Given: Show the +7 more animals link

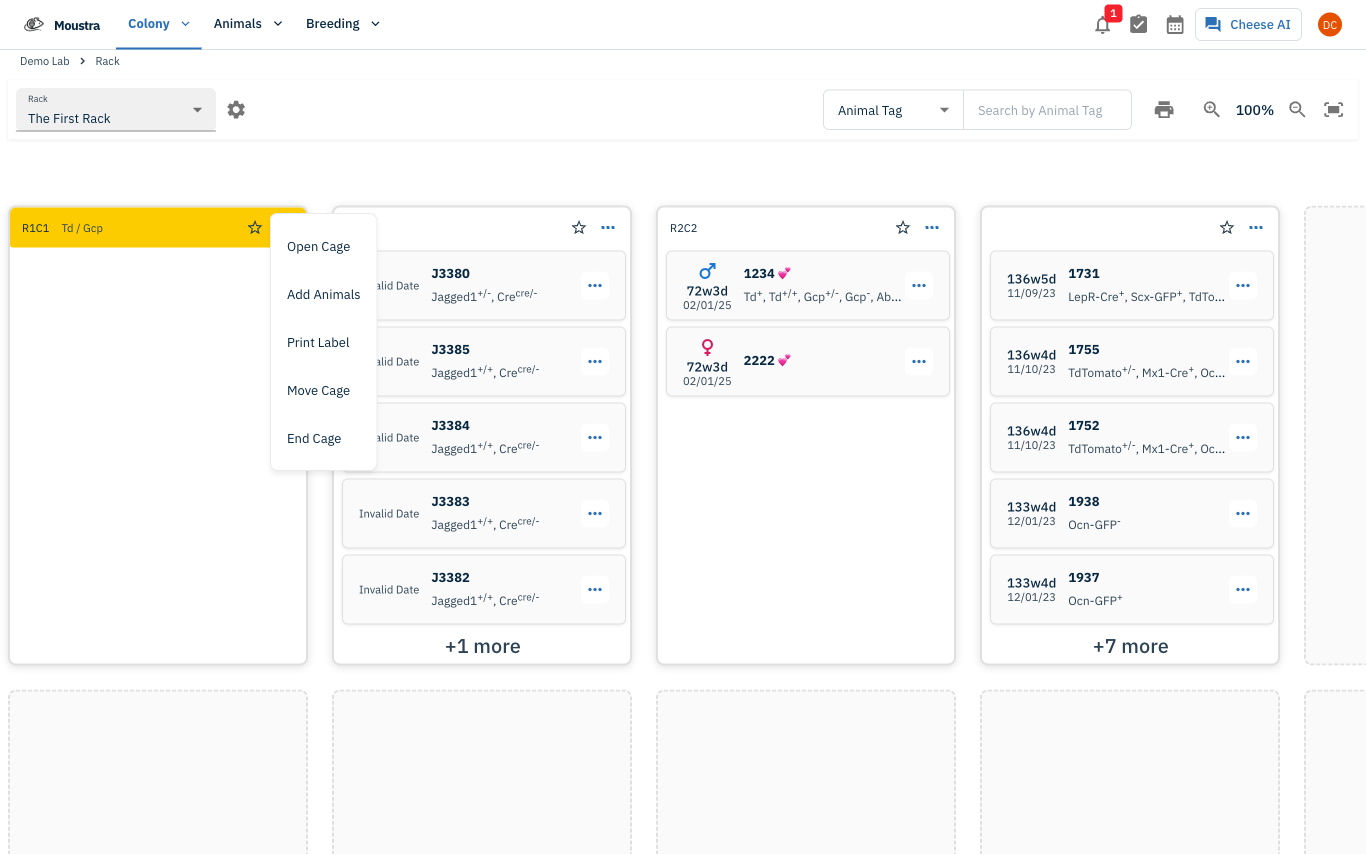Looking at the screenshot, I should (x=1131, y=647).
